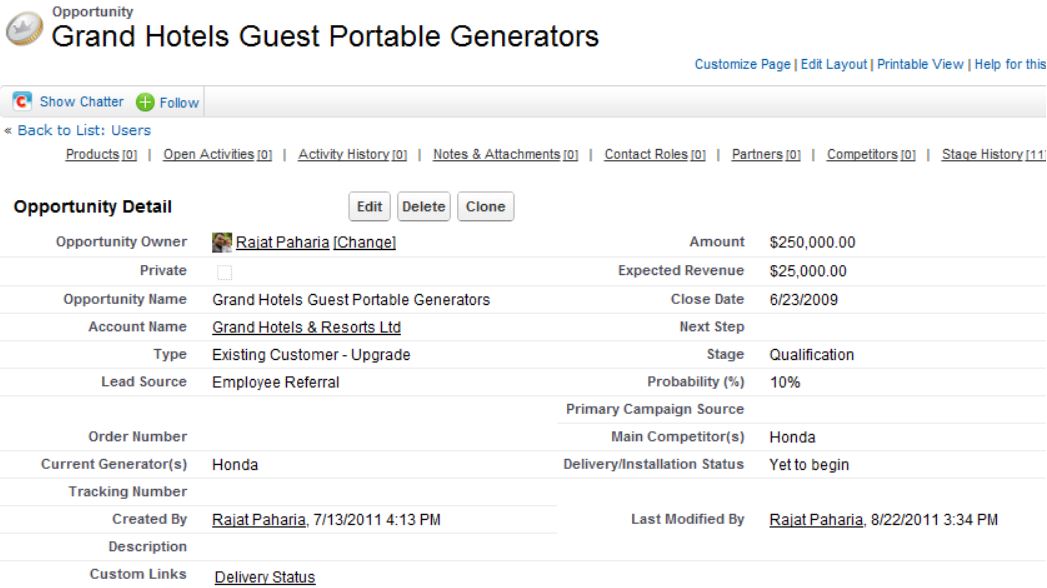Open the Change owner link

coord(364,243)
